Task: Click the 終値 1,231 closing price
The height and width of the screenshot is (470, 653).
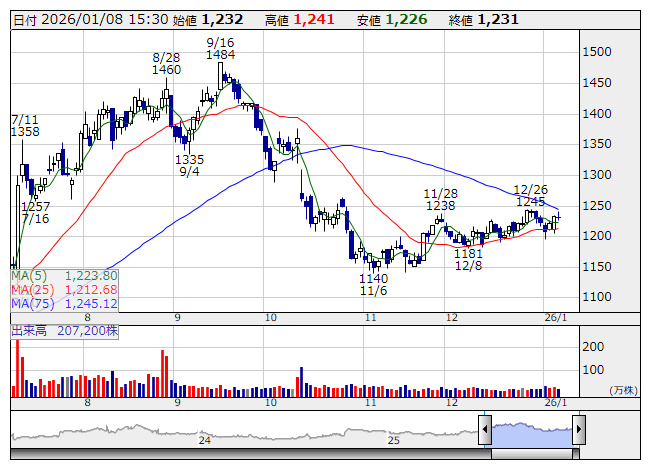Action: coord(484,20)
